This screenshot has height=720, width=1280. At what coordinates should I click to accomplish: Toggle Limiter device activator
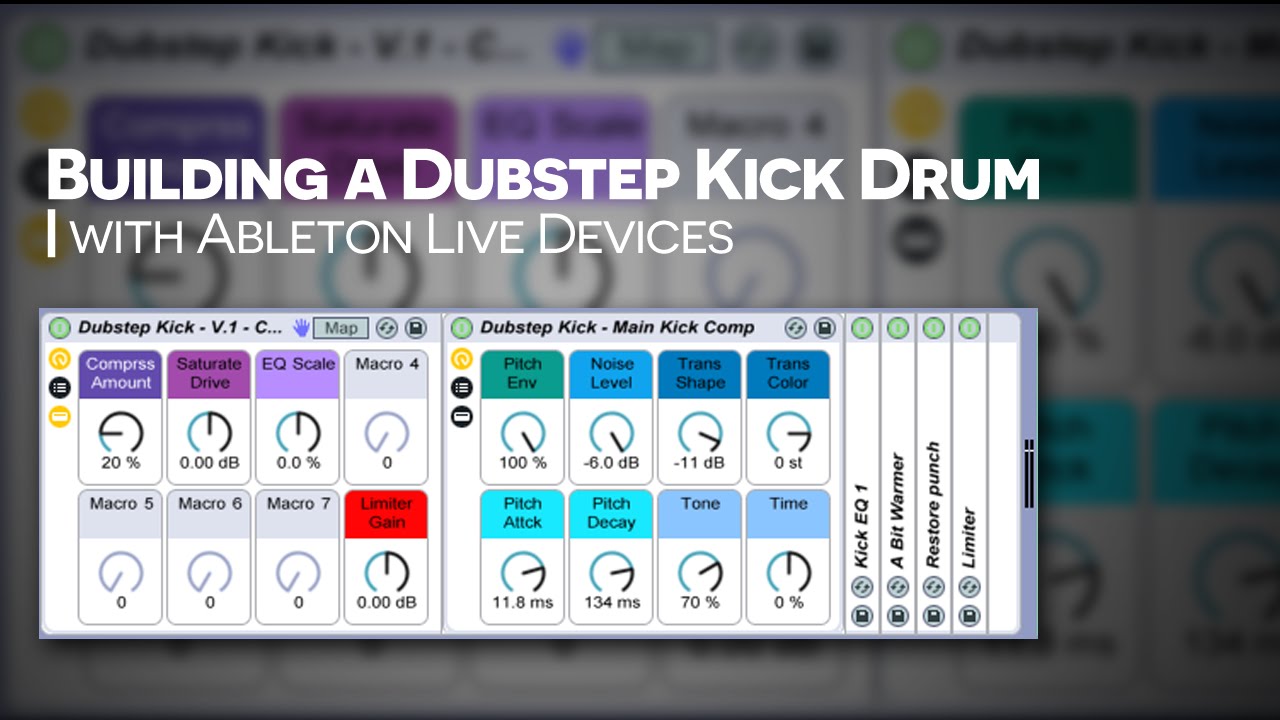(969, 327)
